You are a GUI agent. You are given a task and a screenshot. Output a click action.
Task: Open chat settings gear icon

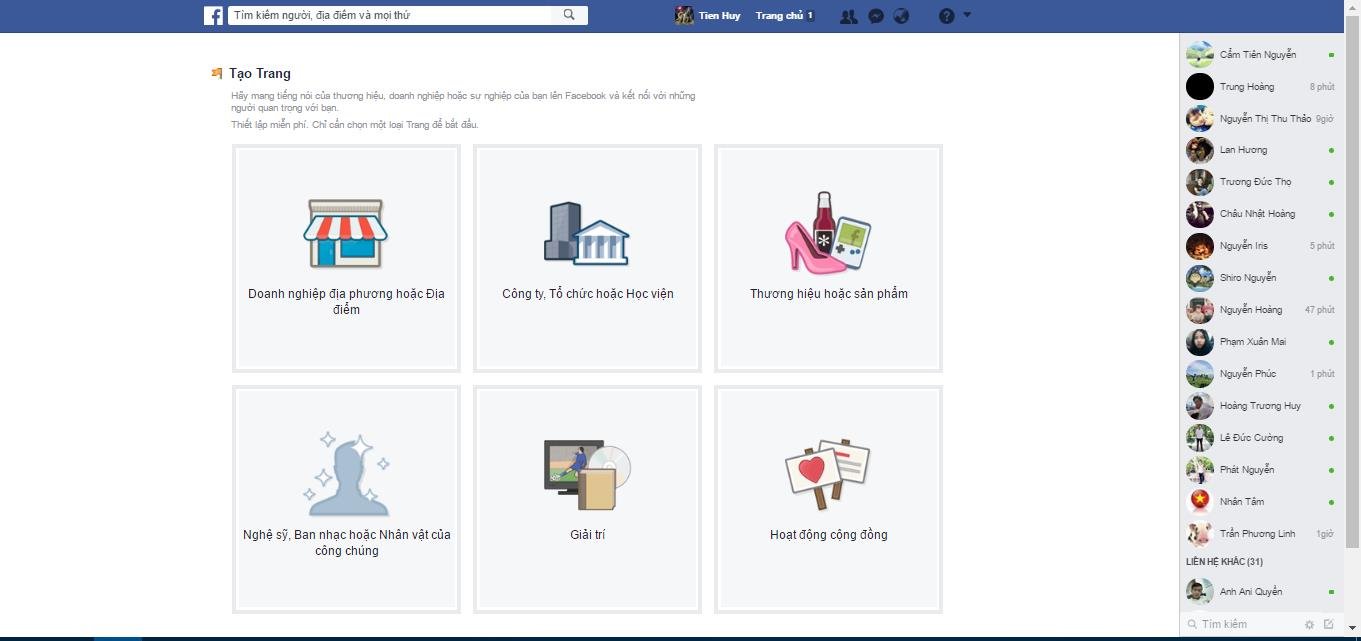[1308, 624]
